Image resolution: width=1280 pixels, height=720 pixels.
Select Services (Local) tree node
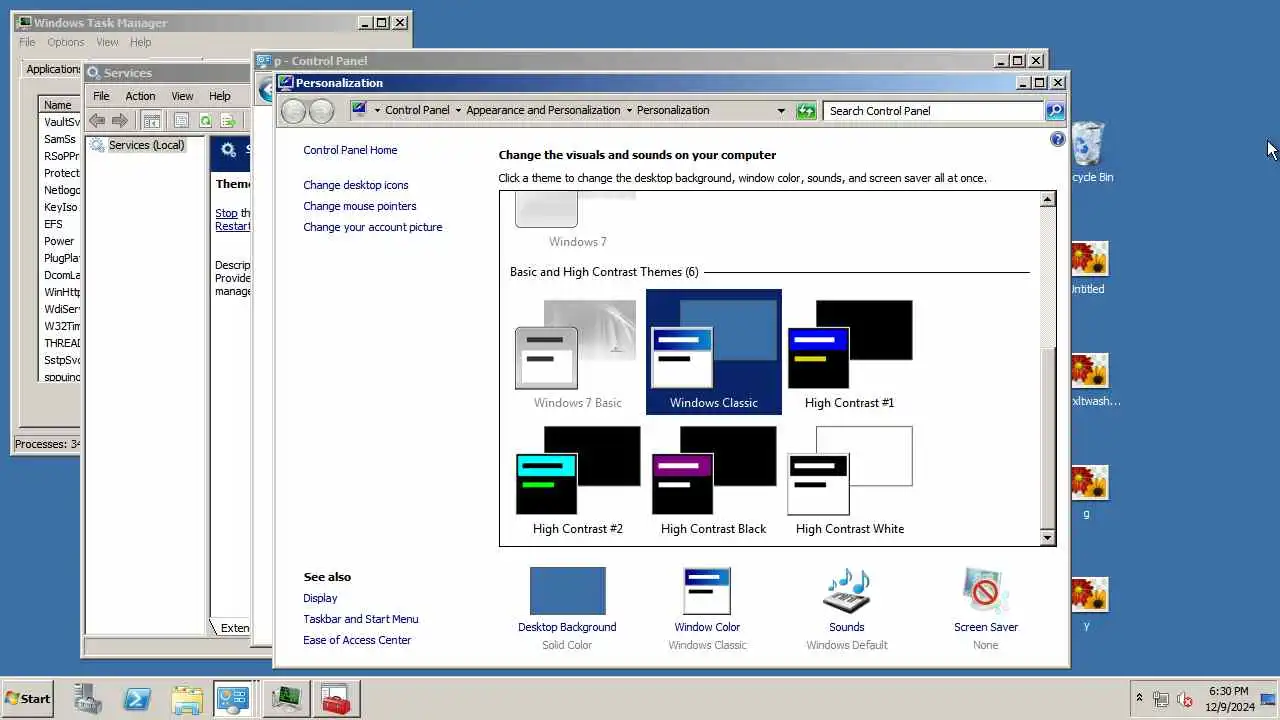click(146, 145)
